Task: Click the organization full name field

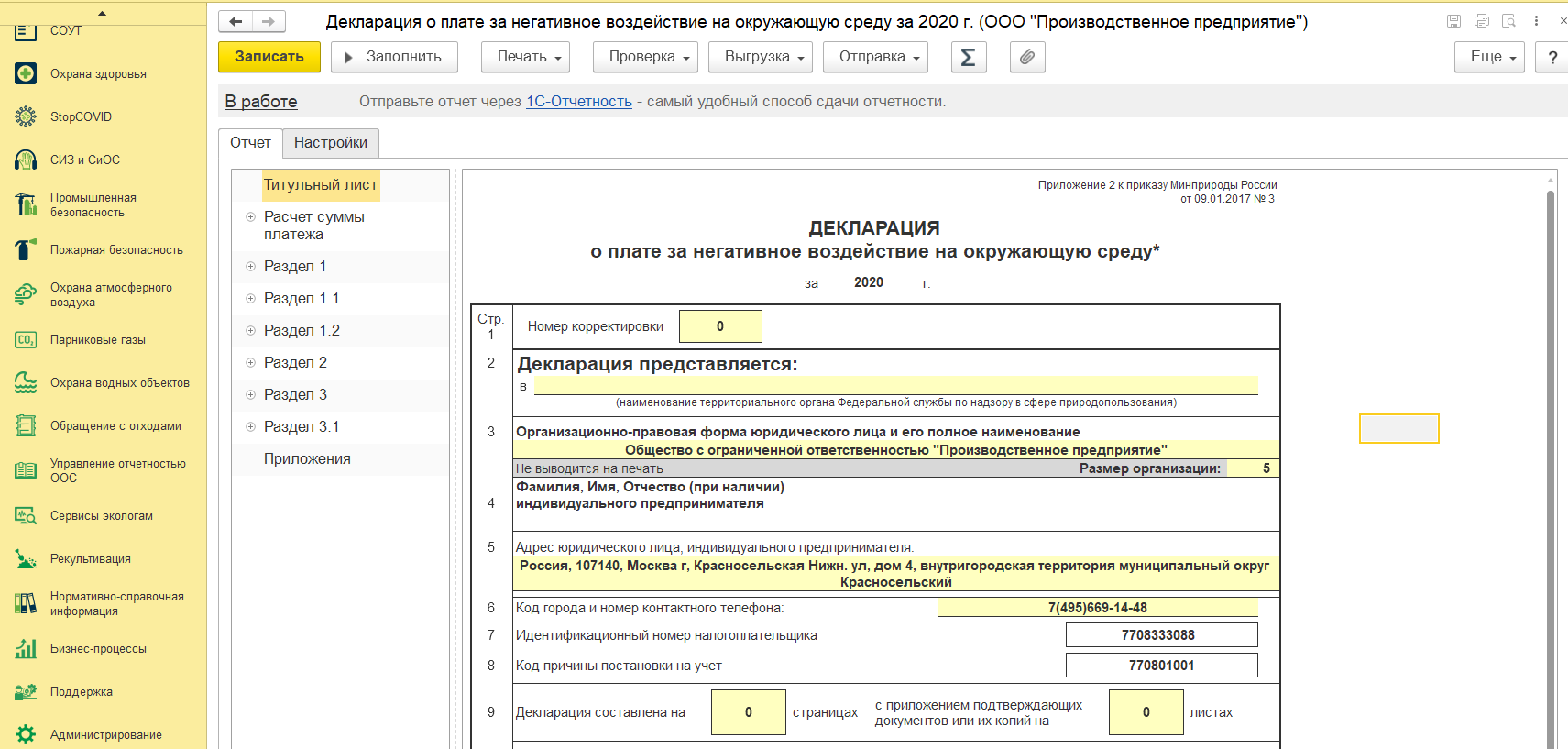Action: [x=895, y=450]
